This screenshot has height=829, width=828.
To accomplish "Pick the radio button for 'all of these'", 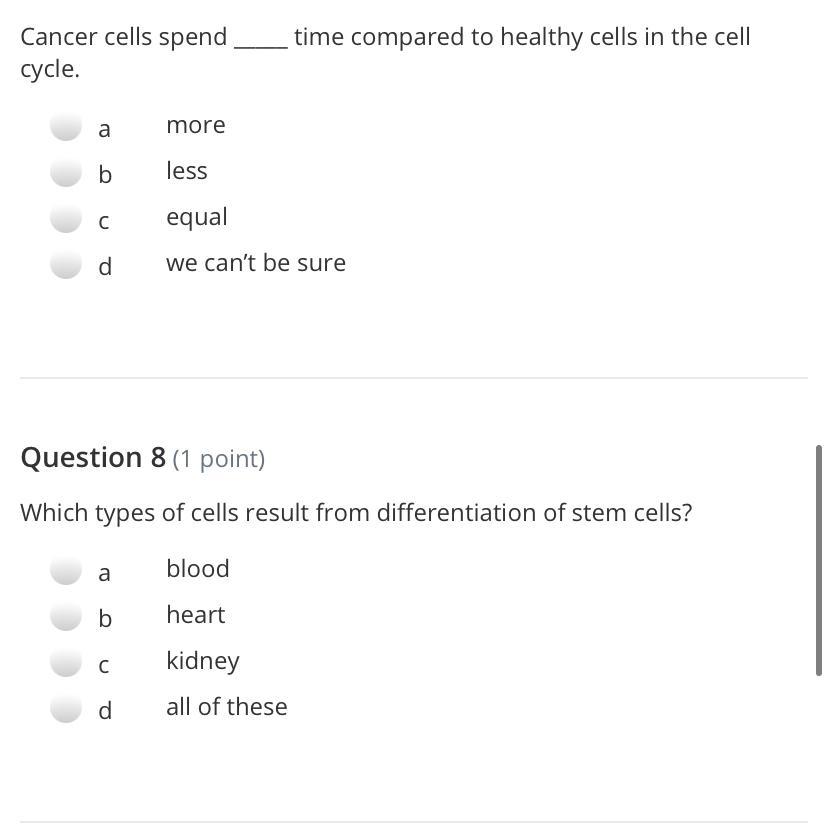I will pos(66,709).
